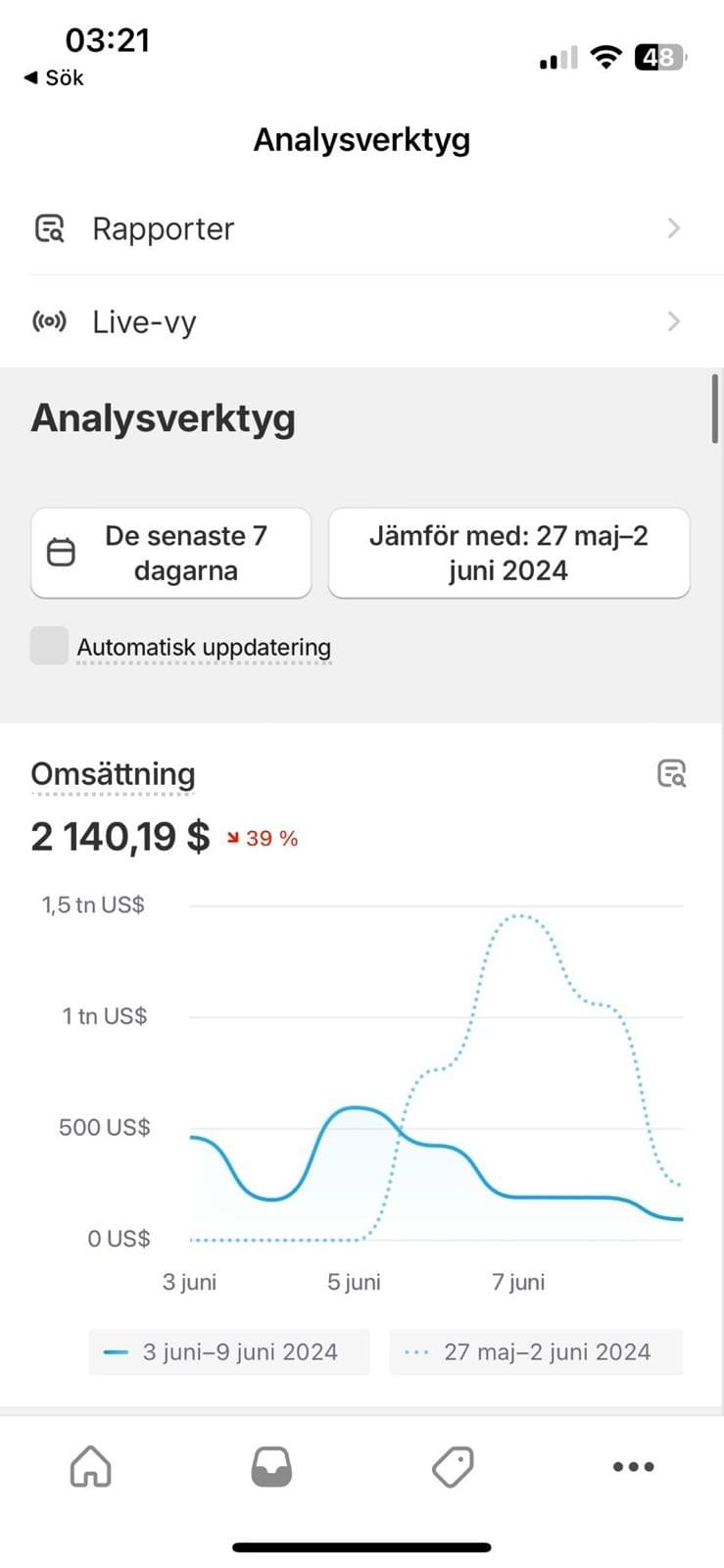The image size is (724, 1568).
Task: Open the Rapporter reports icon
Action: pos(49,228)
